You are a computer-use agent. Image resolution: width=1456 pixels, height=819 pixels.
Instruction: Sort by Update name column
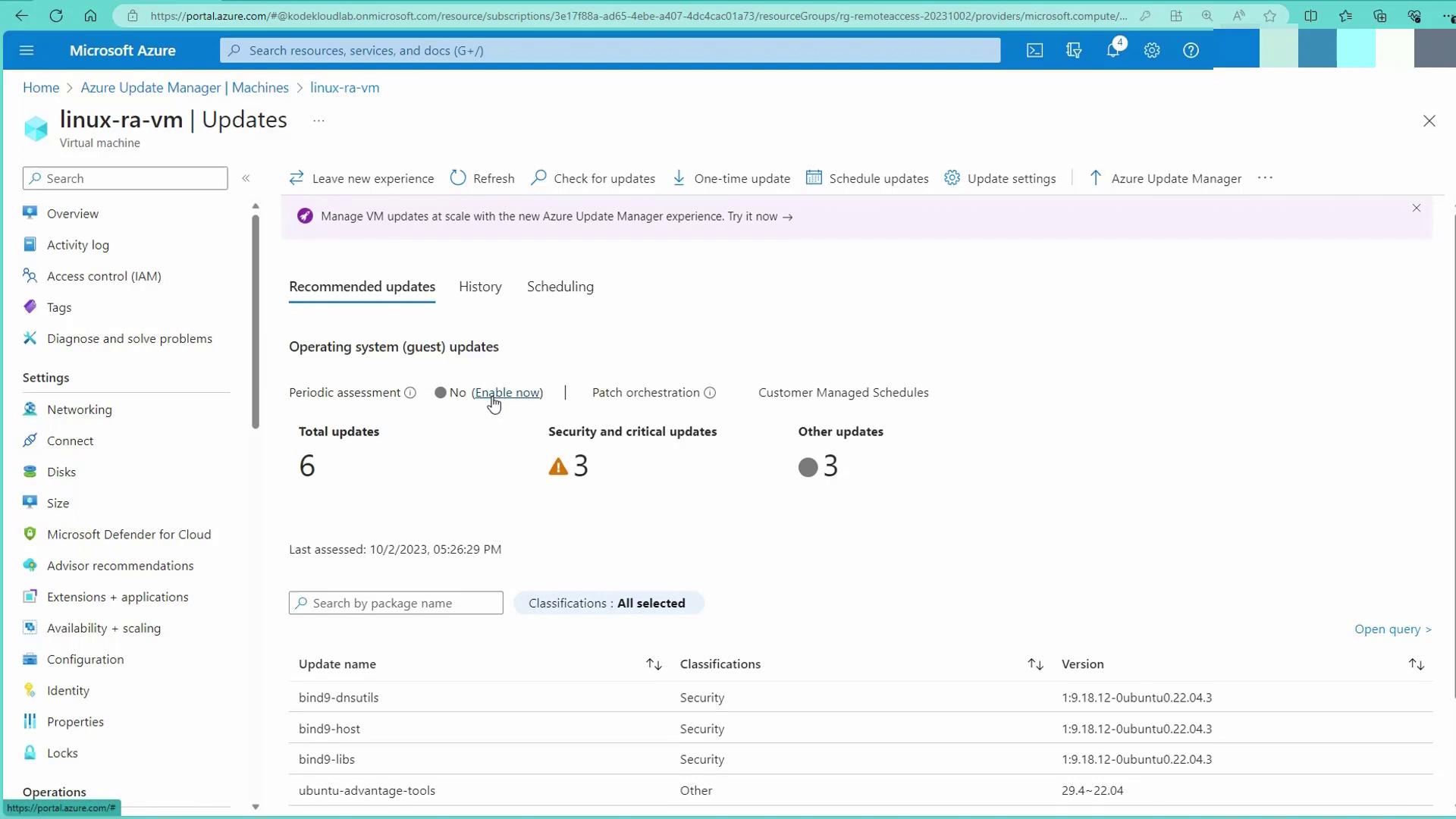(x=654, y=664)
